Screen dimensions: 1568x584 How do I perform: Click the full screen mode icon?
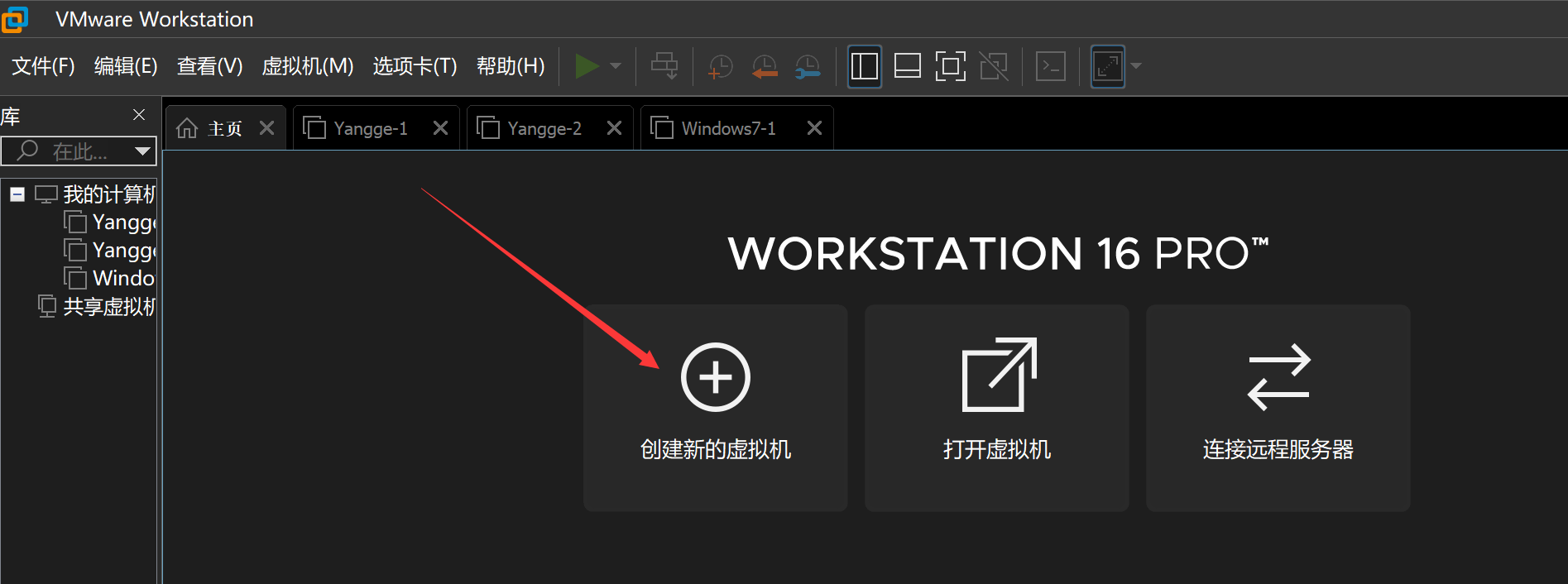pos(951,66)
